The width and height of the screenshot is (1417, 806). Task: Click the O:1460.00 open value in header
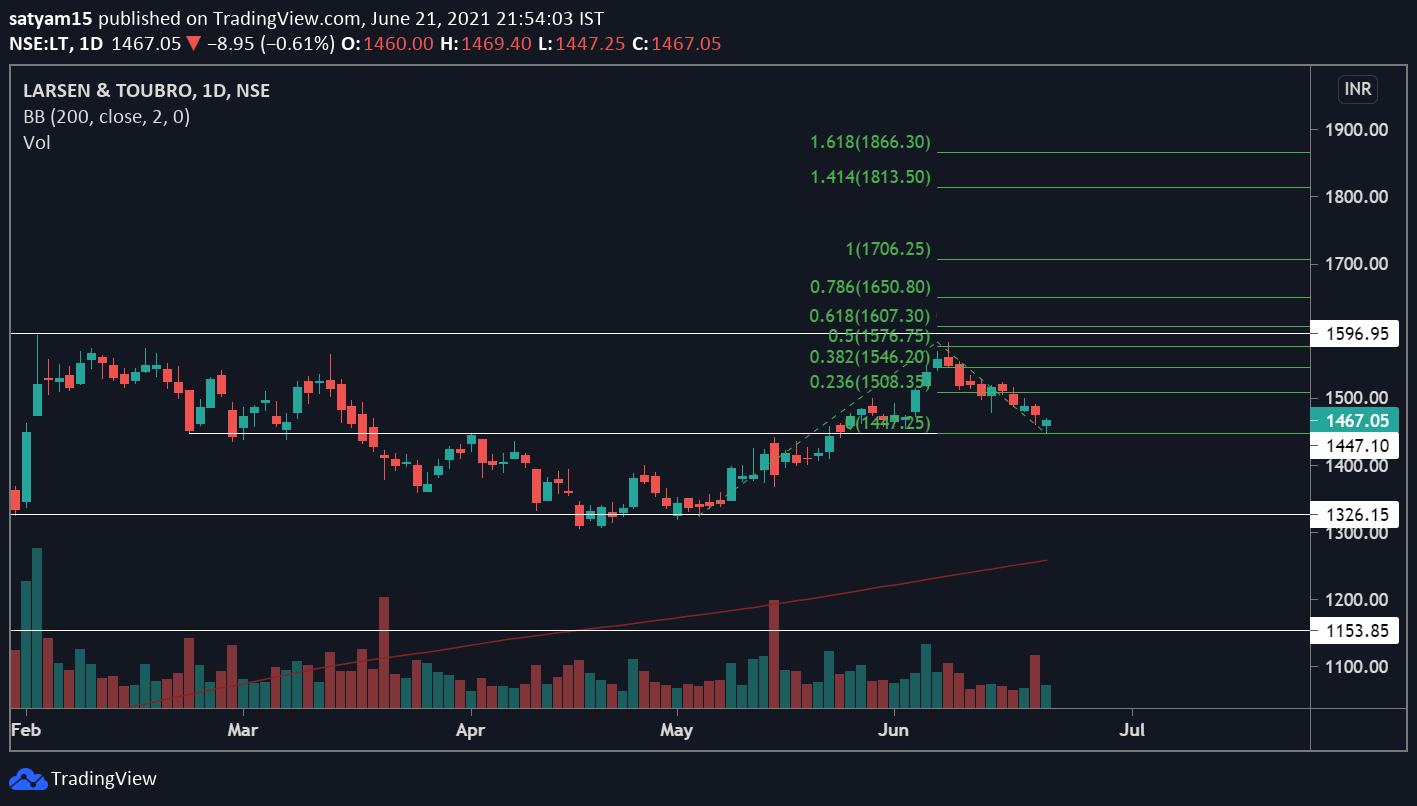(x=387, y=44)
